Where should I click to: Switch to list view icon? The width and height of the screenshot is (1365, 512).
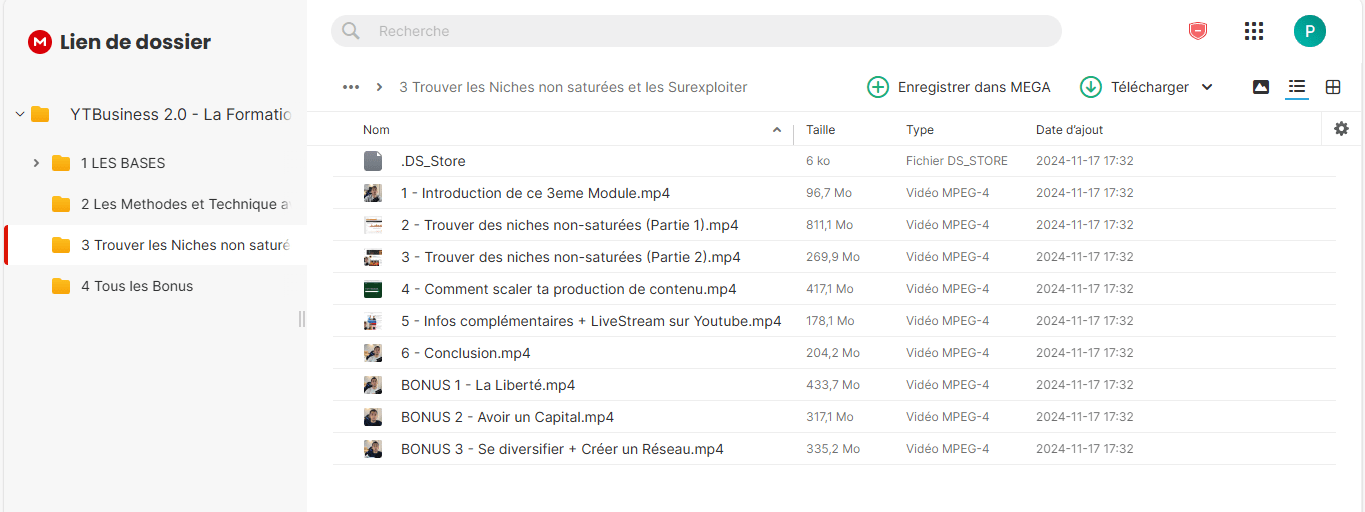tap(1297, 87)
